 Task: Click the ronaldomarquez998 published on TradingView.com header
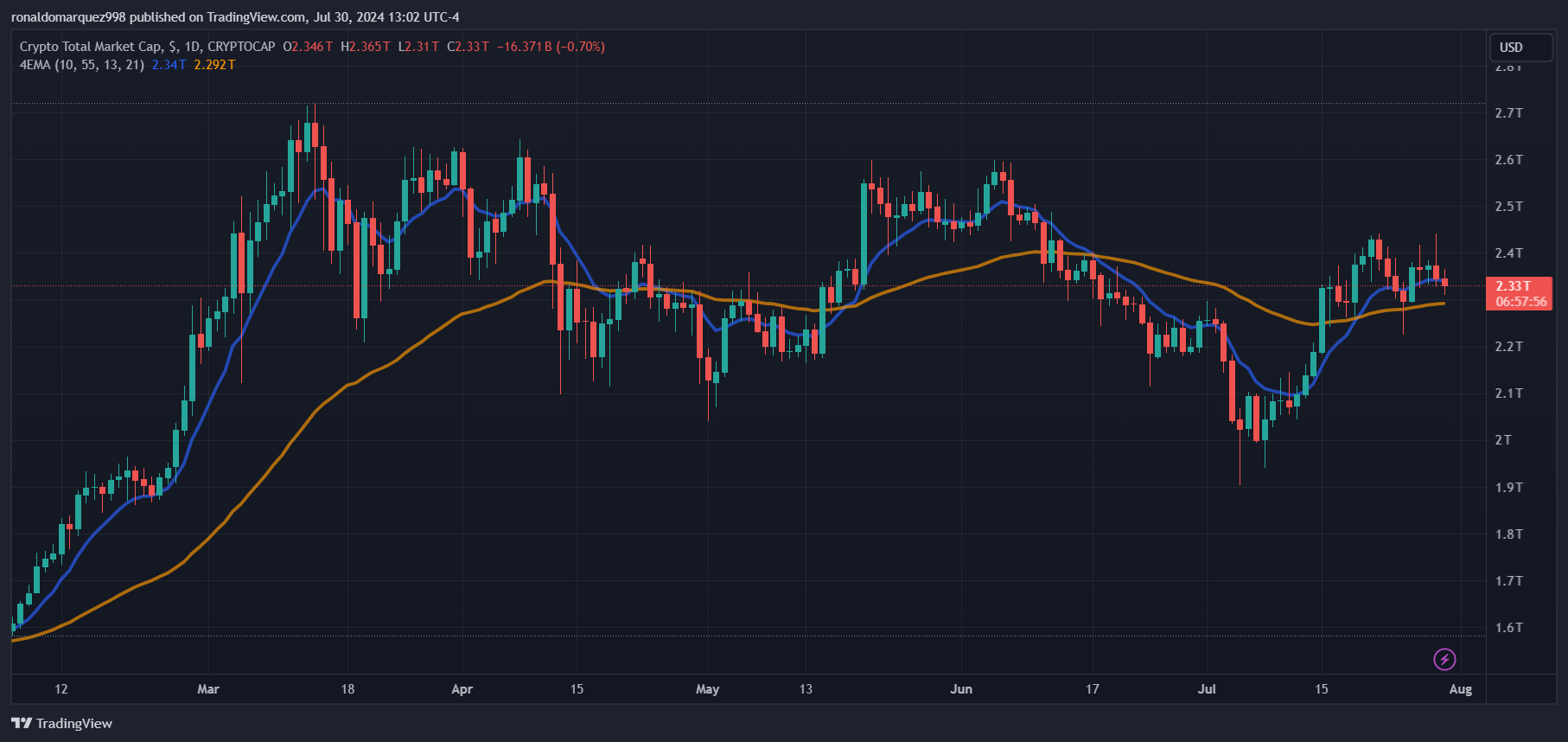(235, 17)
